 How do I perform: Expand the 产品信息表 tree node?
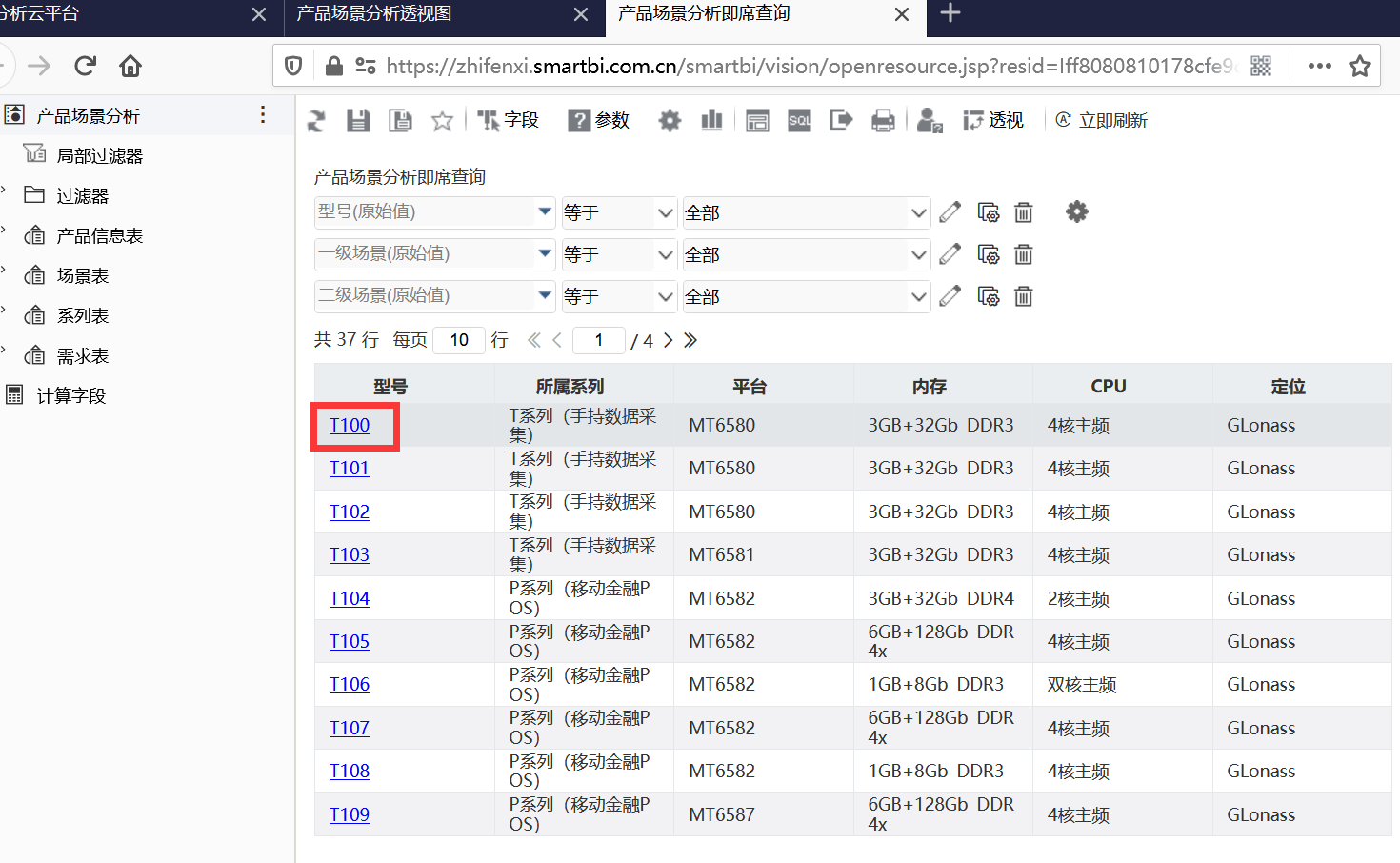click(4, 231)
